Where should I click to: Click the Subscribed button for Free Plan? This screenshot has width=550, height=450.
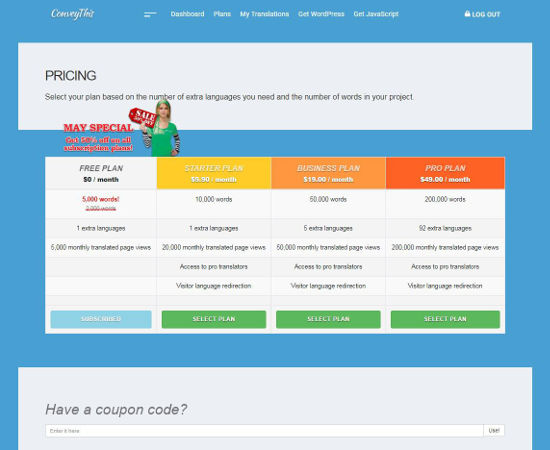(101, 319)
